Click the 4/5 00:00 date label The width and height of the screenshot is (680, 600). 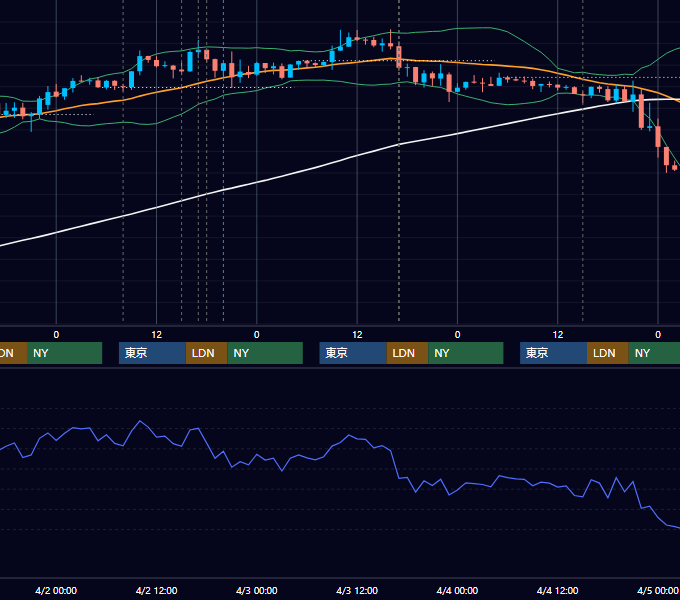(x=658, y=590)
